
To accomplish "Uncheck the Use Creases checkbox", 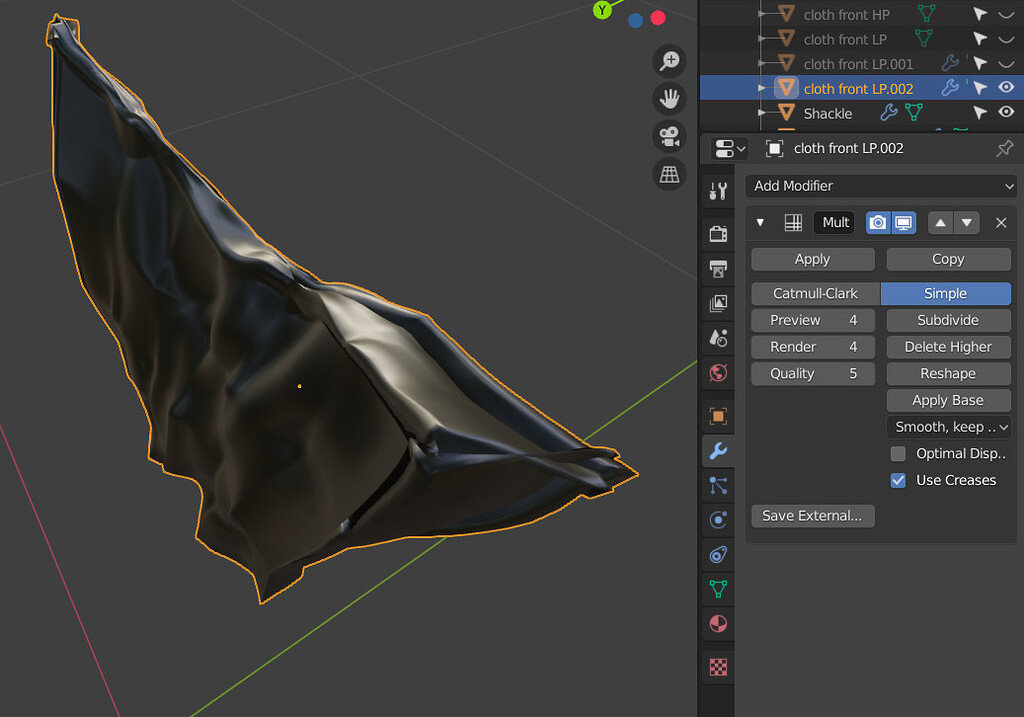I will pos(899,480).
